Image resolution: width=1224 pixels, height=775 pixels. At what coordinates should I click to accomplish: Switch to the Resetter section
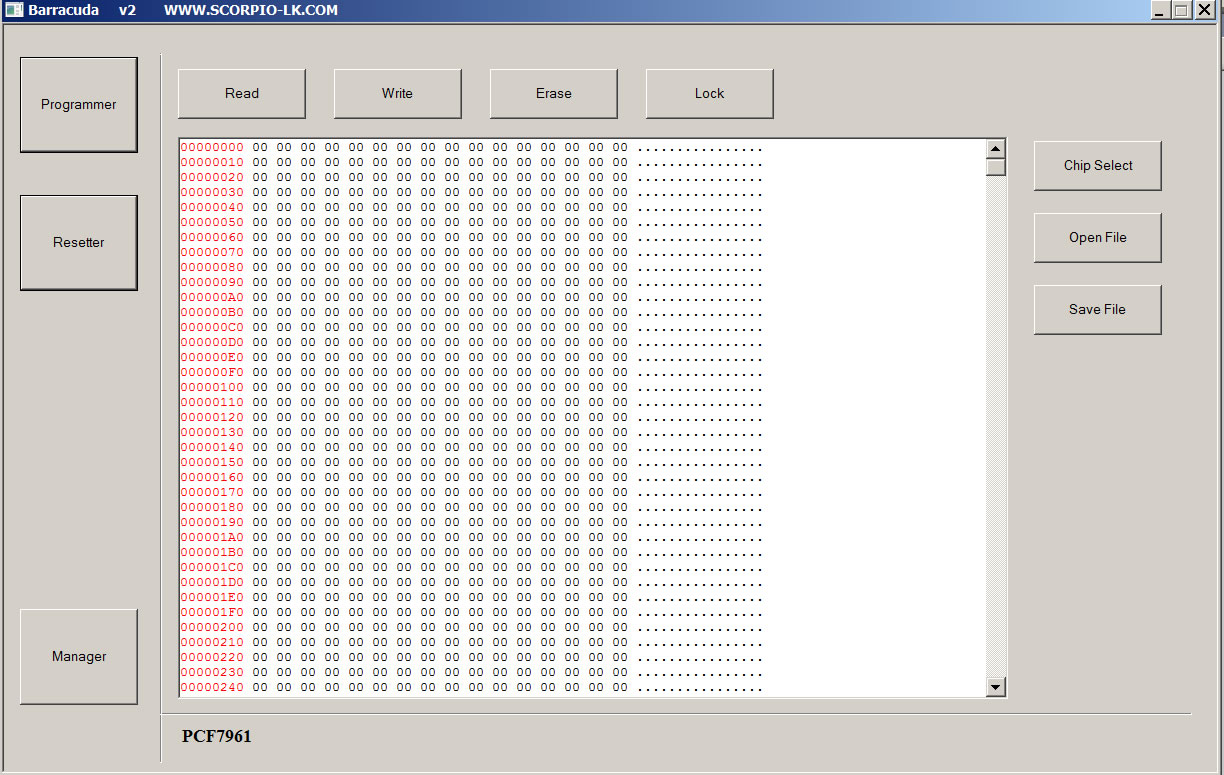[78, 242]
